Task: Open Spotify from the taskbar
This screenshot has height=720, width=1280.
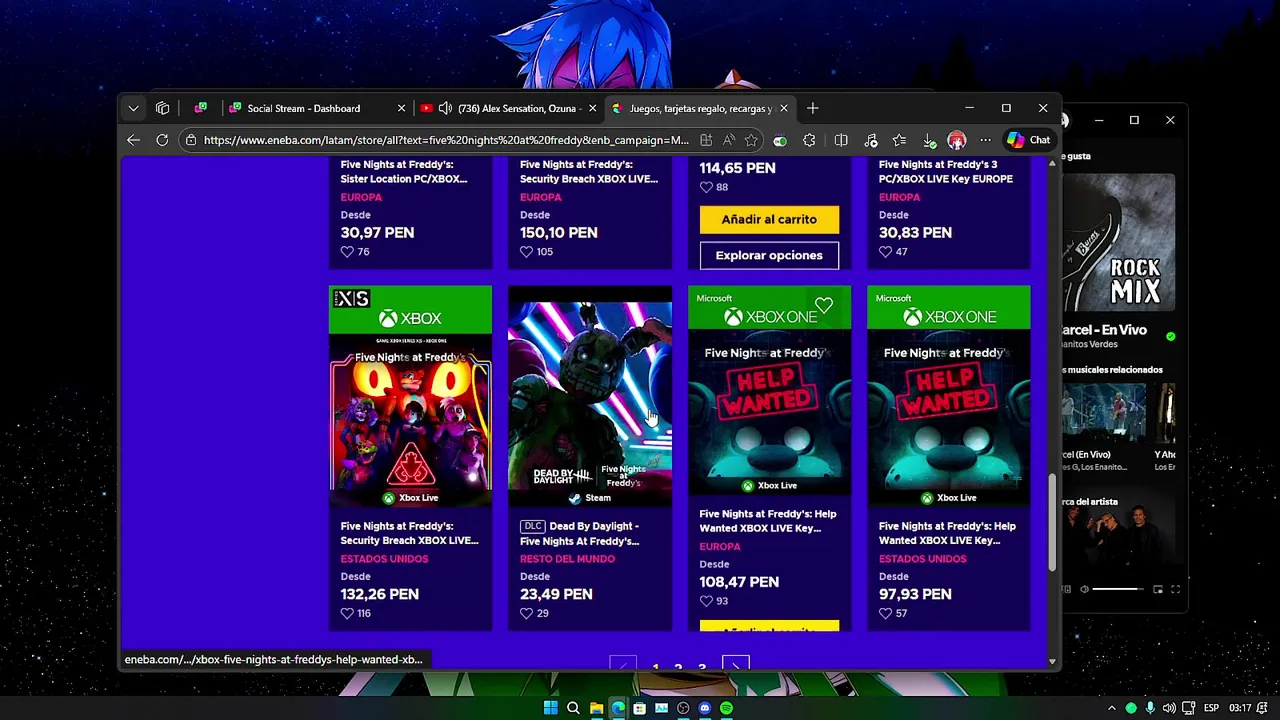Action: pos(727,708)
